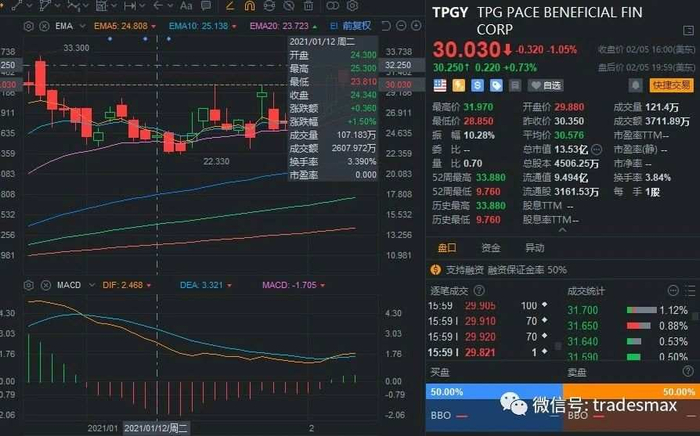Zoom out chart with minus icon
700x436 pixels.
[x=401, y=26]
